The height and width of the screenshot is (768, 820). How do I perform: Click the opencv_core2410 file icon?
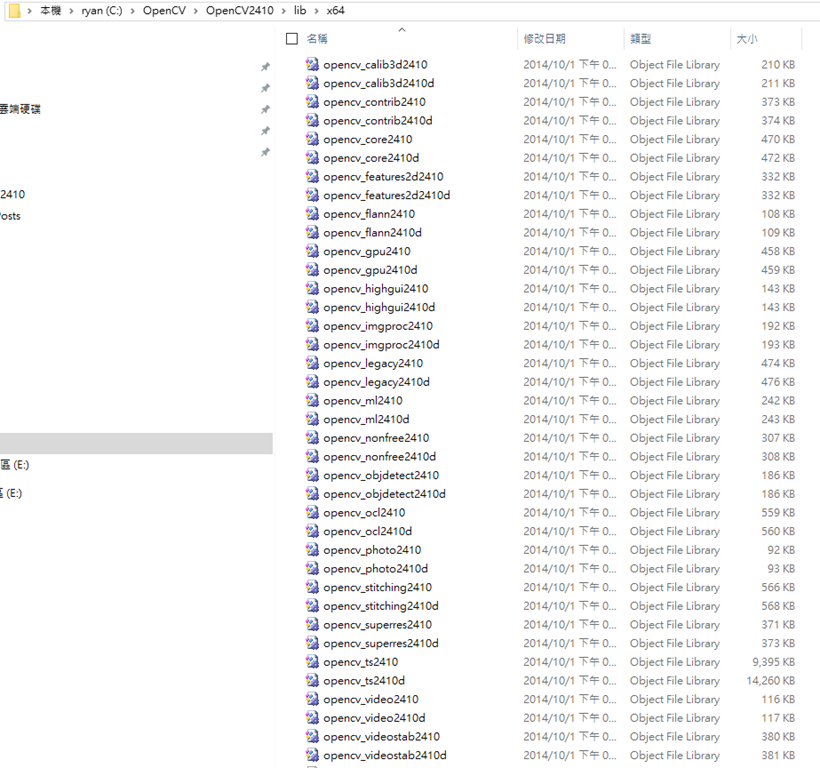pyautogui.click(x=312, y=139)
